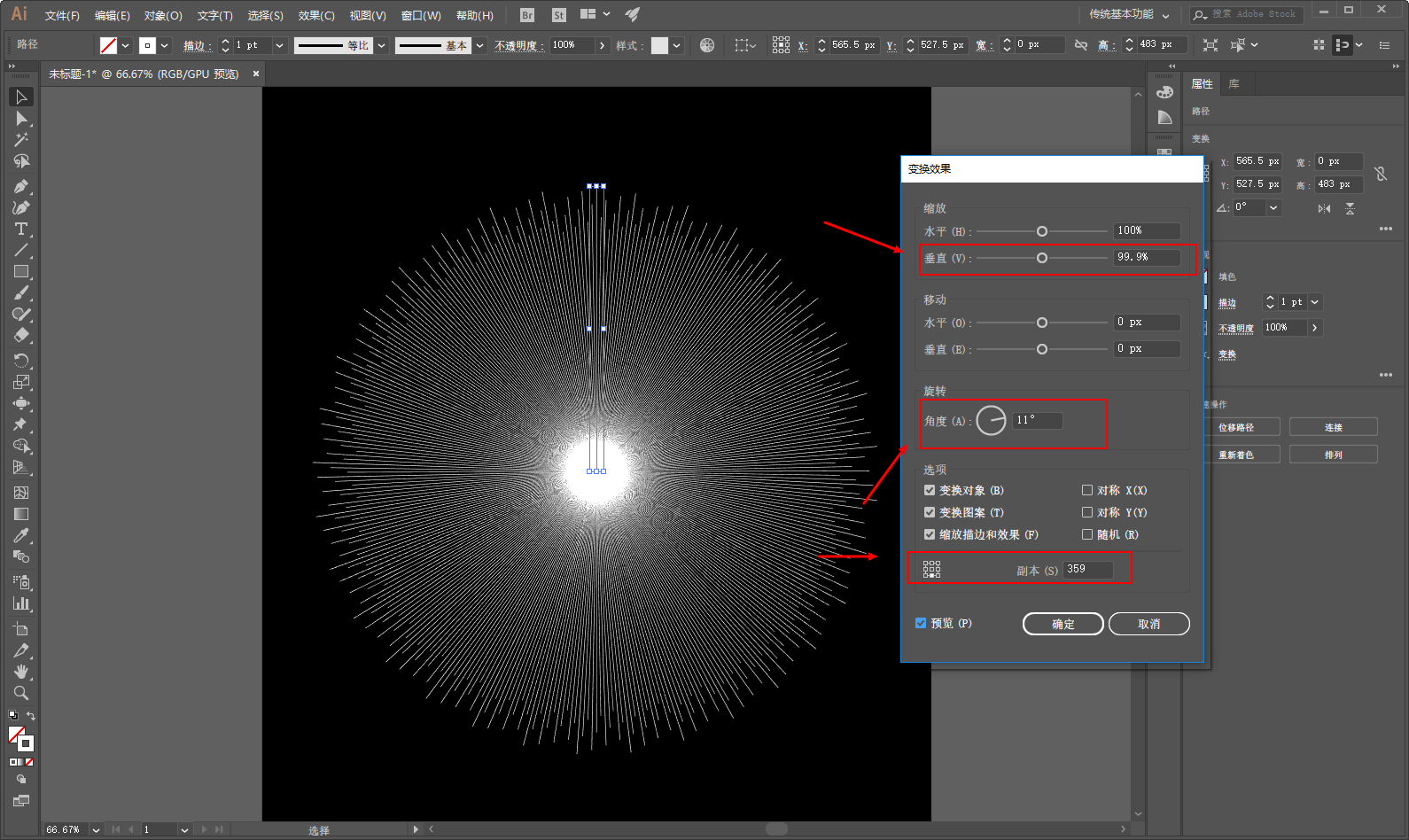Open the 编辑(E) menu
Image resolution: width=1409 pixels, height=840 pixels.
[113, 15]
